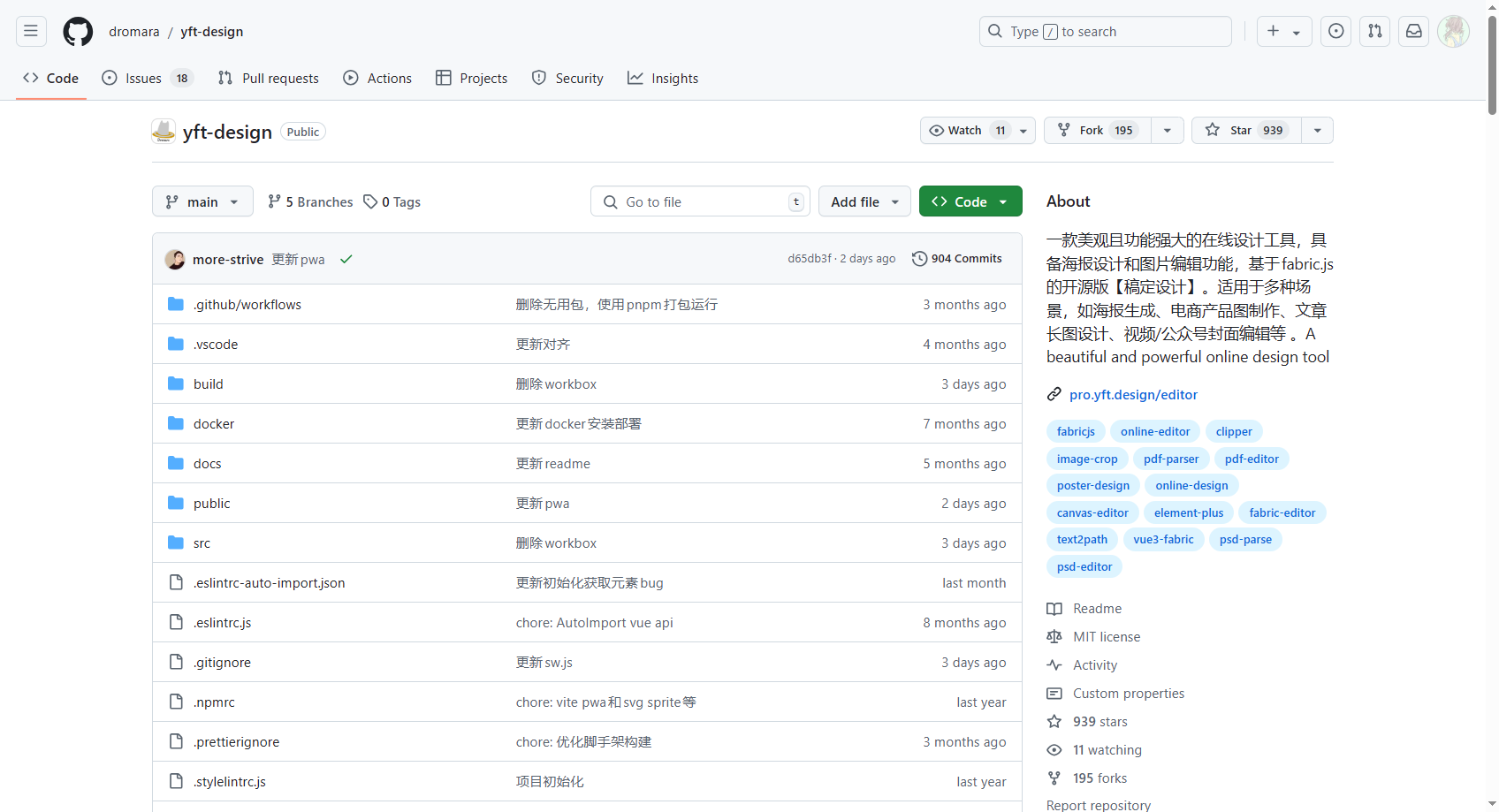The width and height of the screenshot is (1499, 812).
Task: Select the fabricjs topic tag
Action: (x=1076, y=431)
